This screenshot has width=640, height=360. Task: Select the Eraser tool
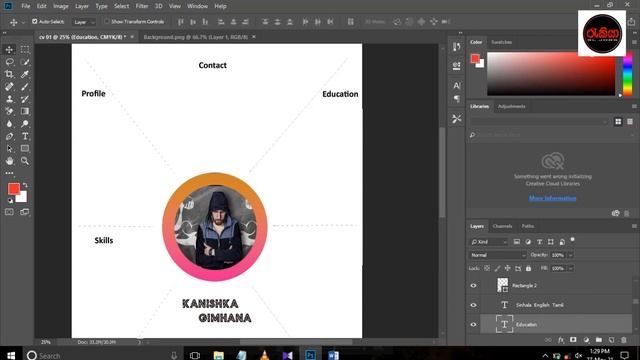[x=9, y=111]
